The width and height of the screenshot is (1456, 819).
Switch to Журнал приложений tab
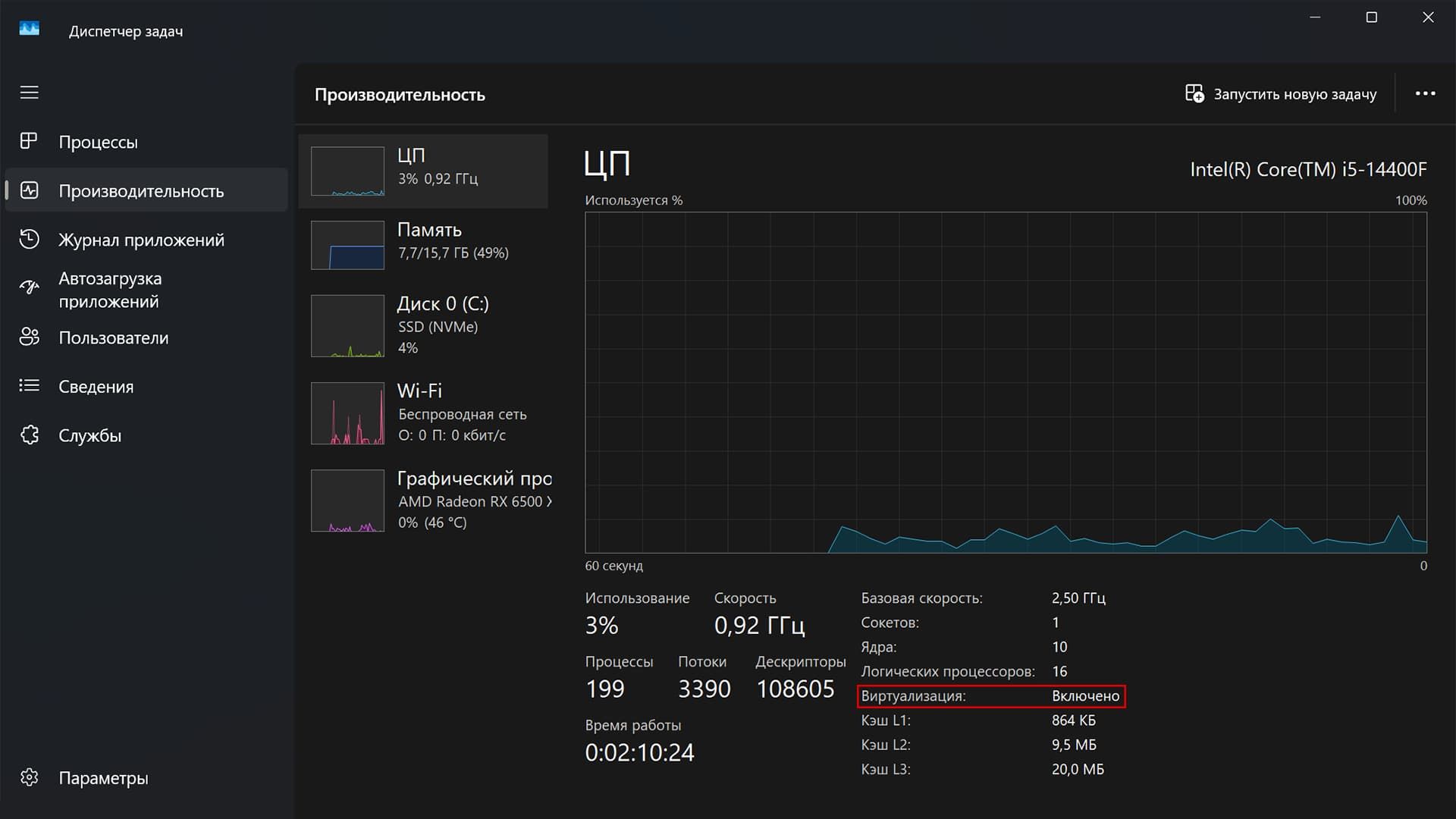(141, 240)
